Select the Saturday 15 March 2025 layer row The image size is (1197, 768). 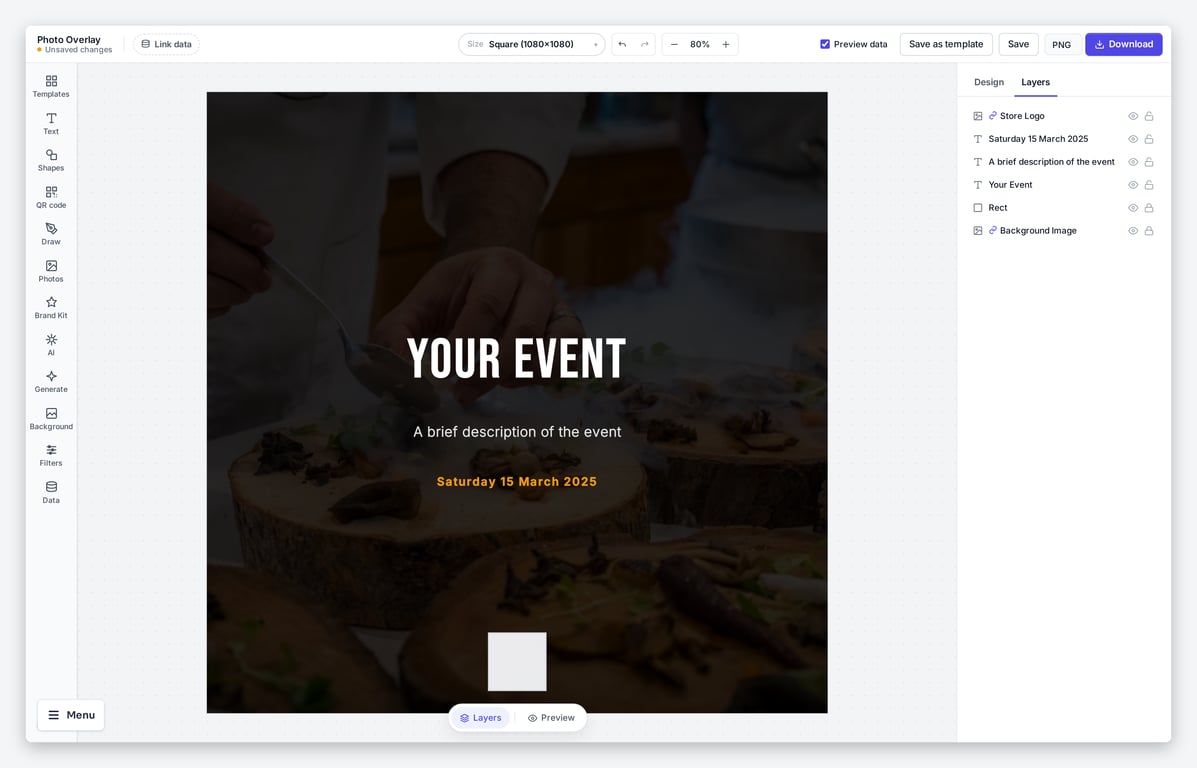click(x=1063, y=139)
